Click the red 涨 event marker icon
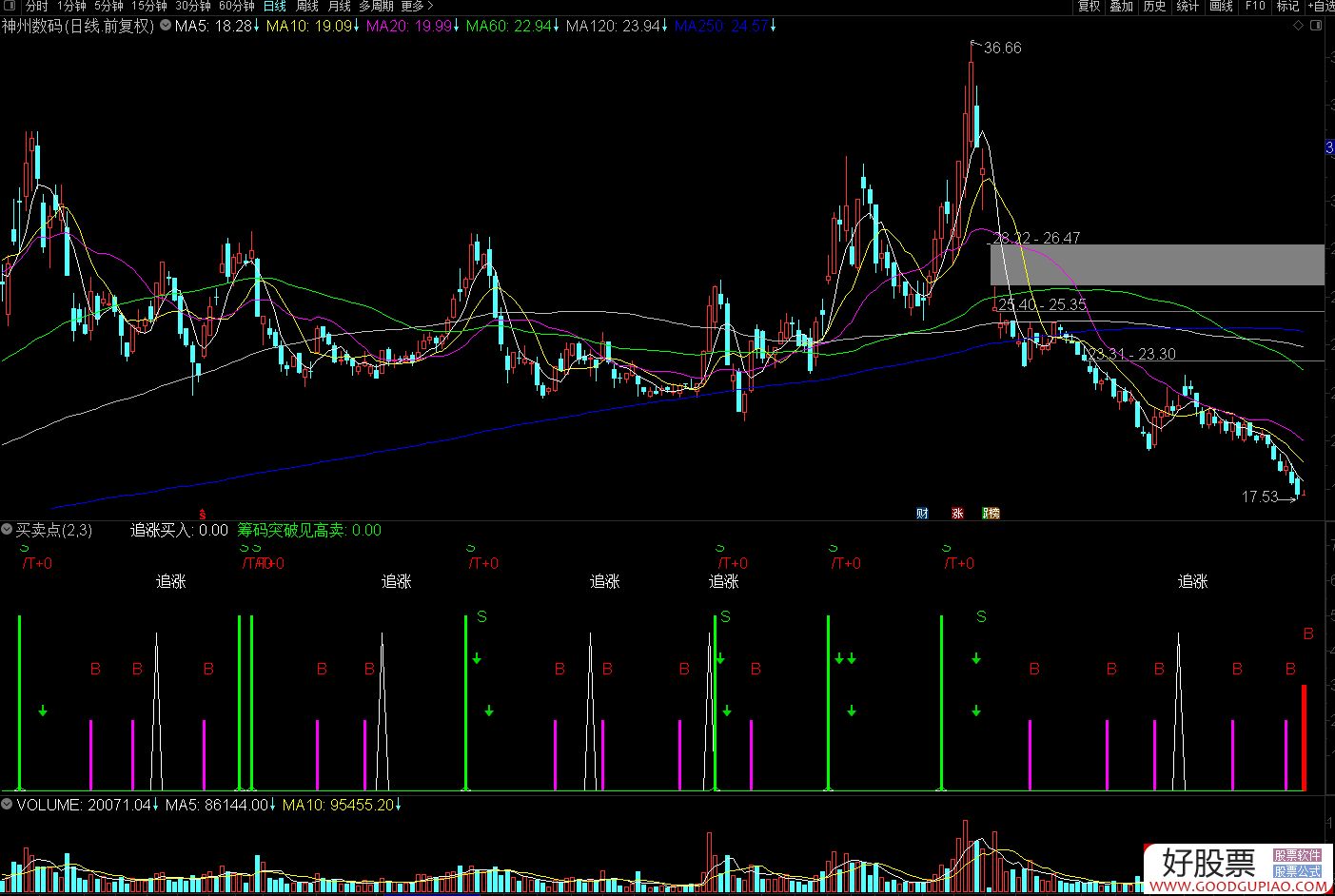 [957, 514]
